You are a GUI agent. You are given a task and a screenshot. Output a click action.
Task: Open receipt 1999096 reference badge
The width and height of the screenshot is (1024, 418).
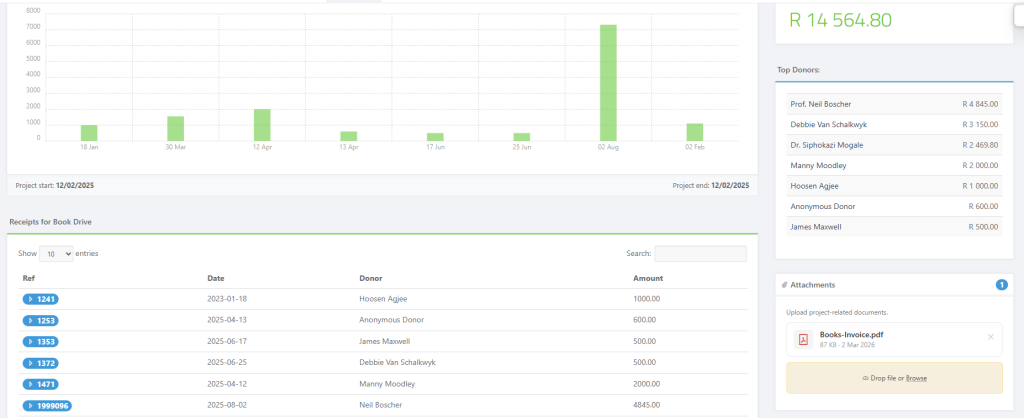[47, 405]
